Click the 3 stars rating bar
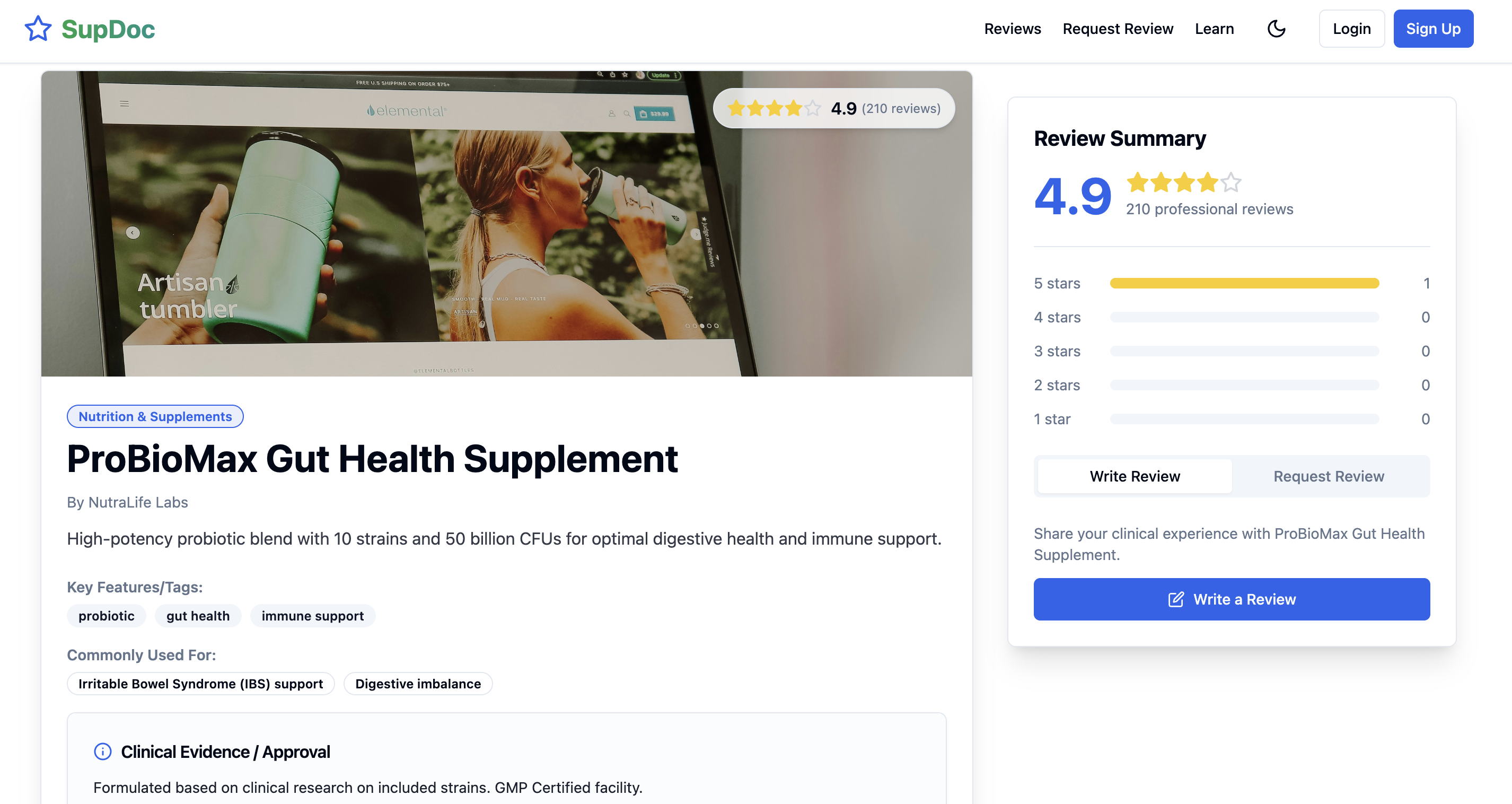 (1244, 351)
